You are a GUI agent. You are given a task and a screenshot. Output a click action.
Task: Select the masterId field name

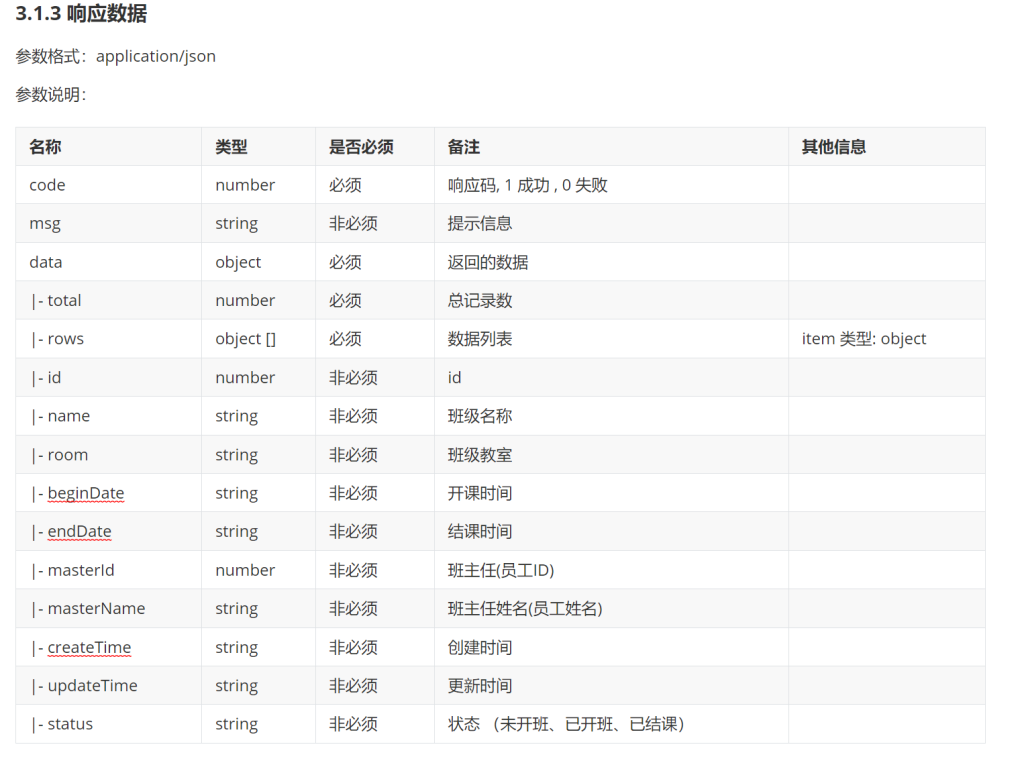[80, 570]
